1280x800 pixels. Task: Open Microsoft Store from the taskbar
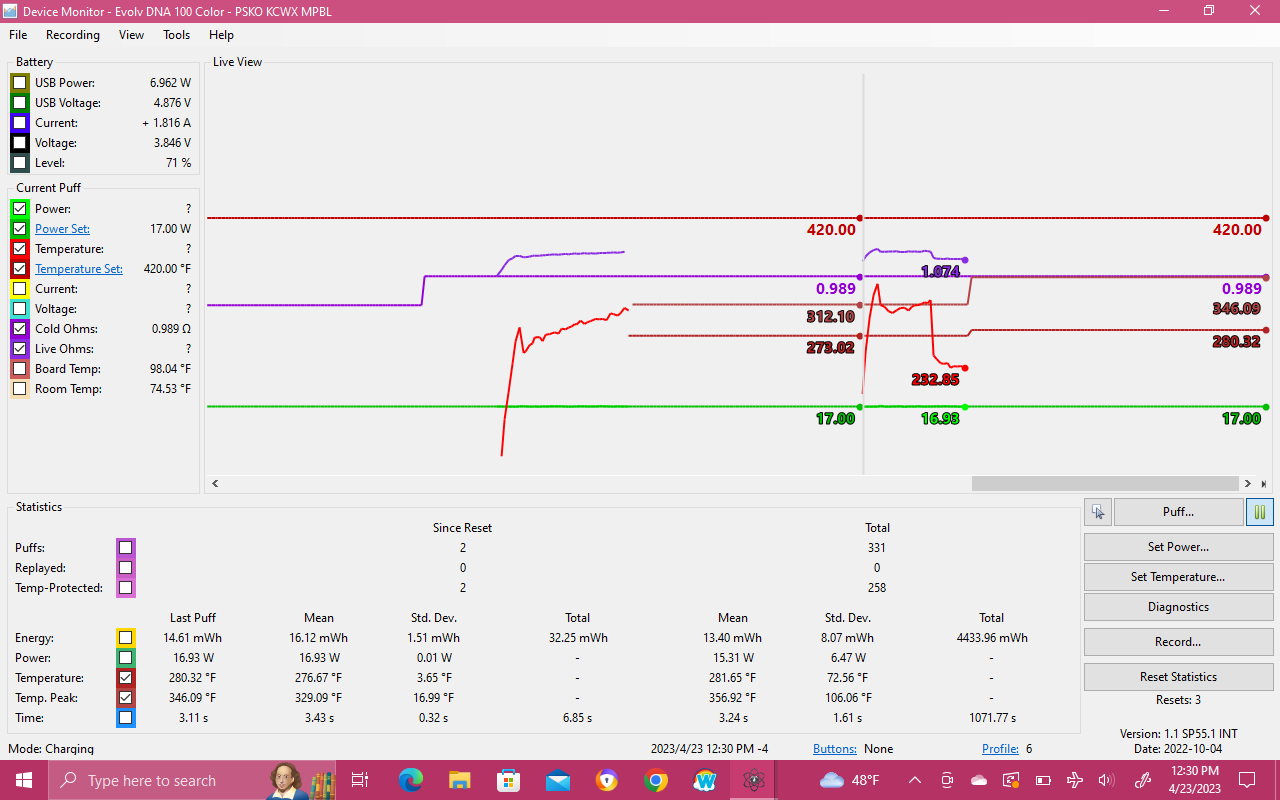click(508, 780)
